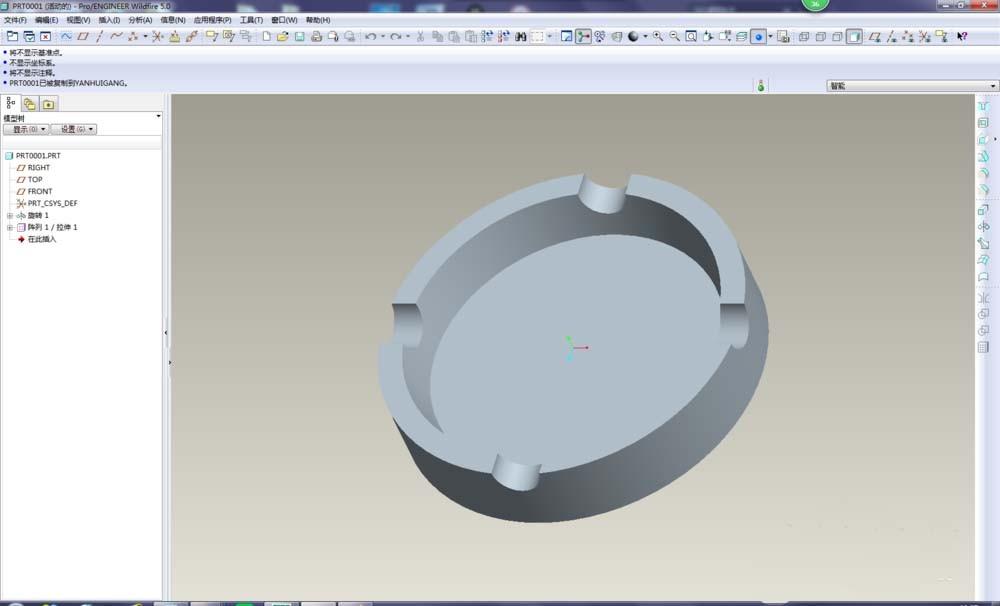Open the 文件(F) menu
The width and height of the screenshot is (1000, 606).
(15, 19)
